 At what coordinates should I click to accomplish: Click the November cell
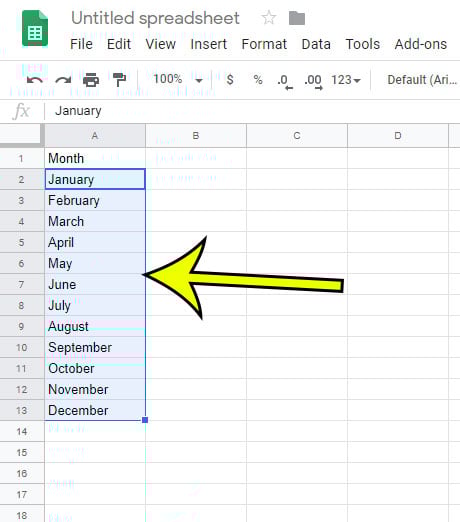pos(95,389)
